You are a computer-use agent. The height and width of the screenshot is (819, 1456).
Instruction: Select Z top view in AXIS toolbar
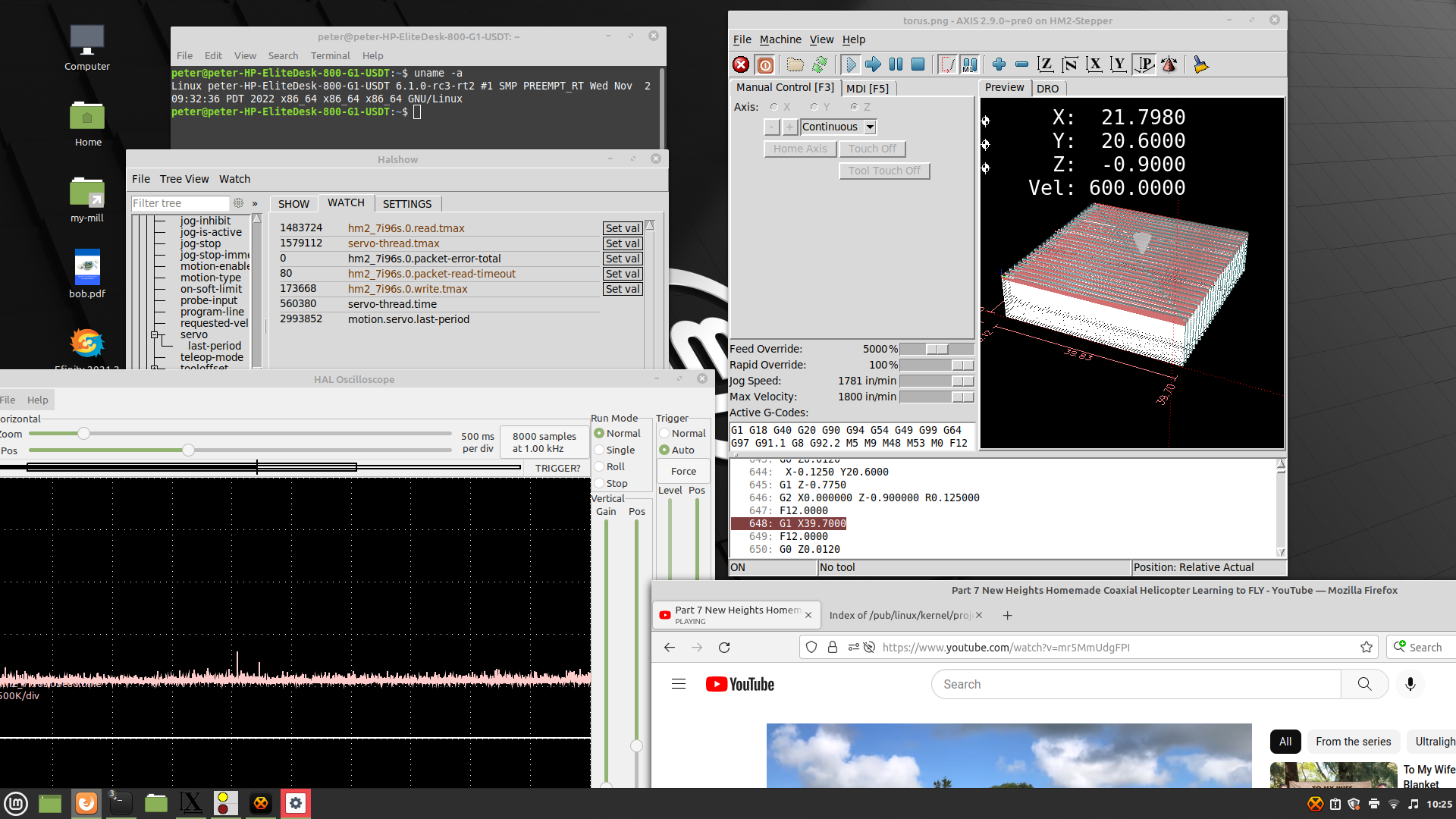pyautogui.click(x=1046, y=65)
